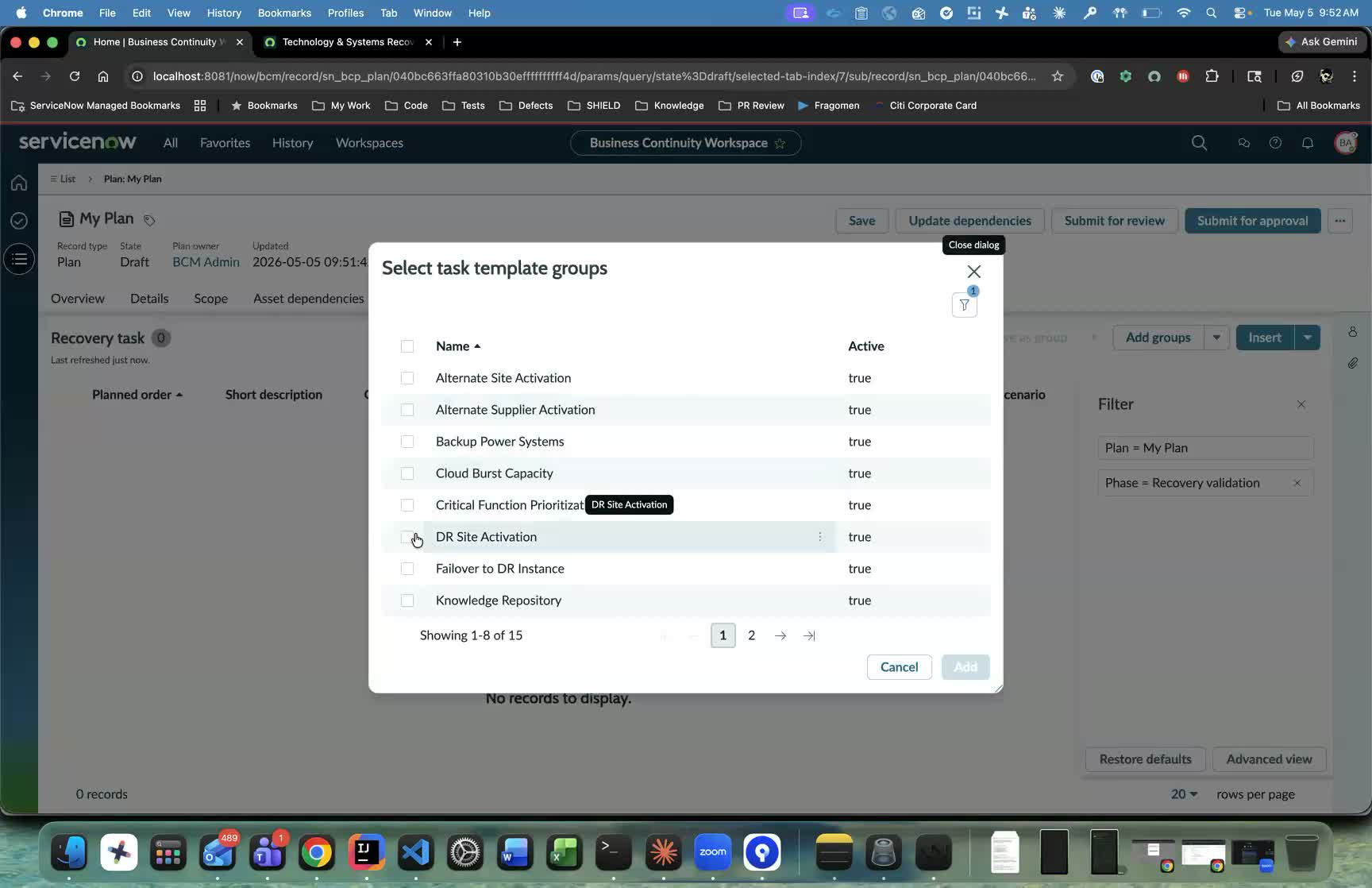
Task: Open All menu in ServiceNow header
Action: (x=171, y=143)
